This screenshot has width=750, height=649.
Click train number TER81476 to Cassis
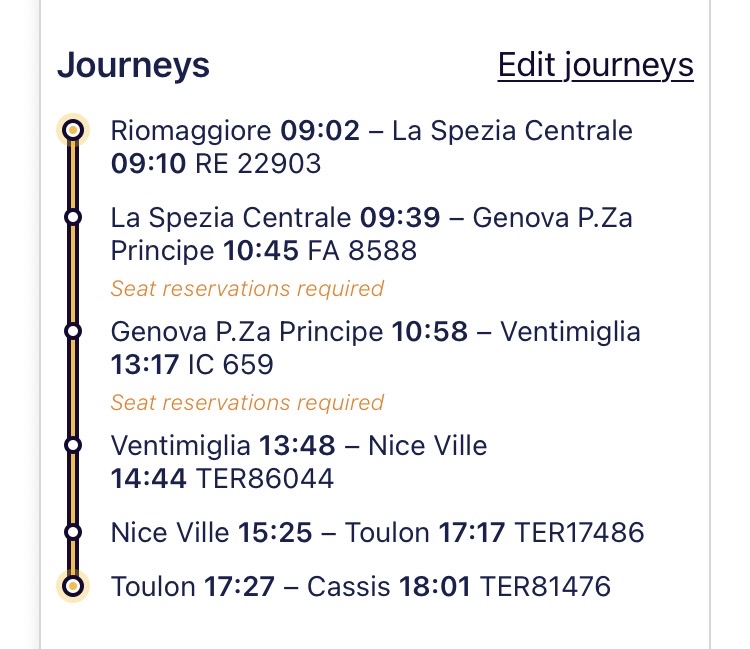(545, 586)
